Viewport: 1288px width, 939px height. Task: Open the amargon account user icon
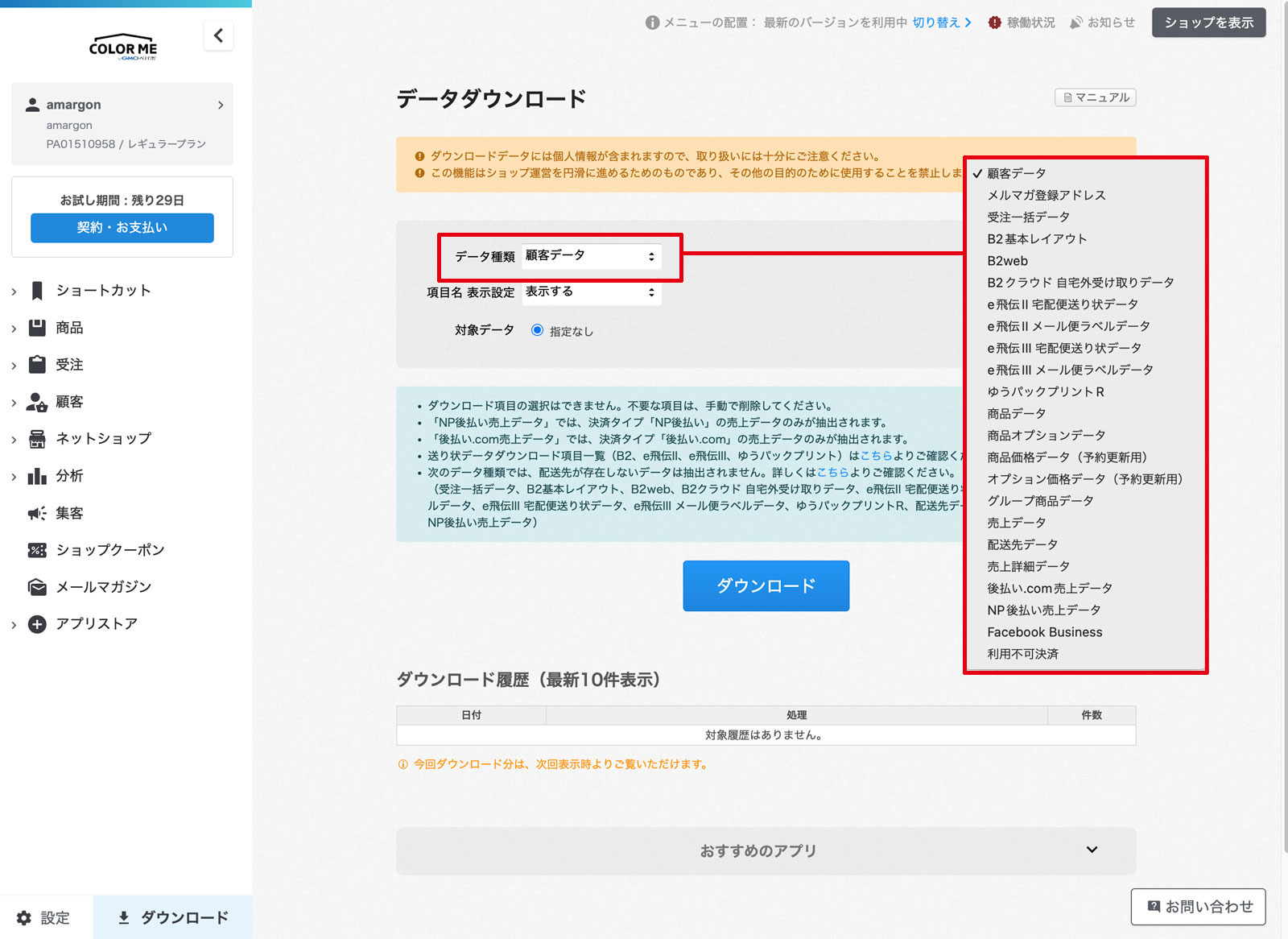(33, 105)
